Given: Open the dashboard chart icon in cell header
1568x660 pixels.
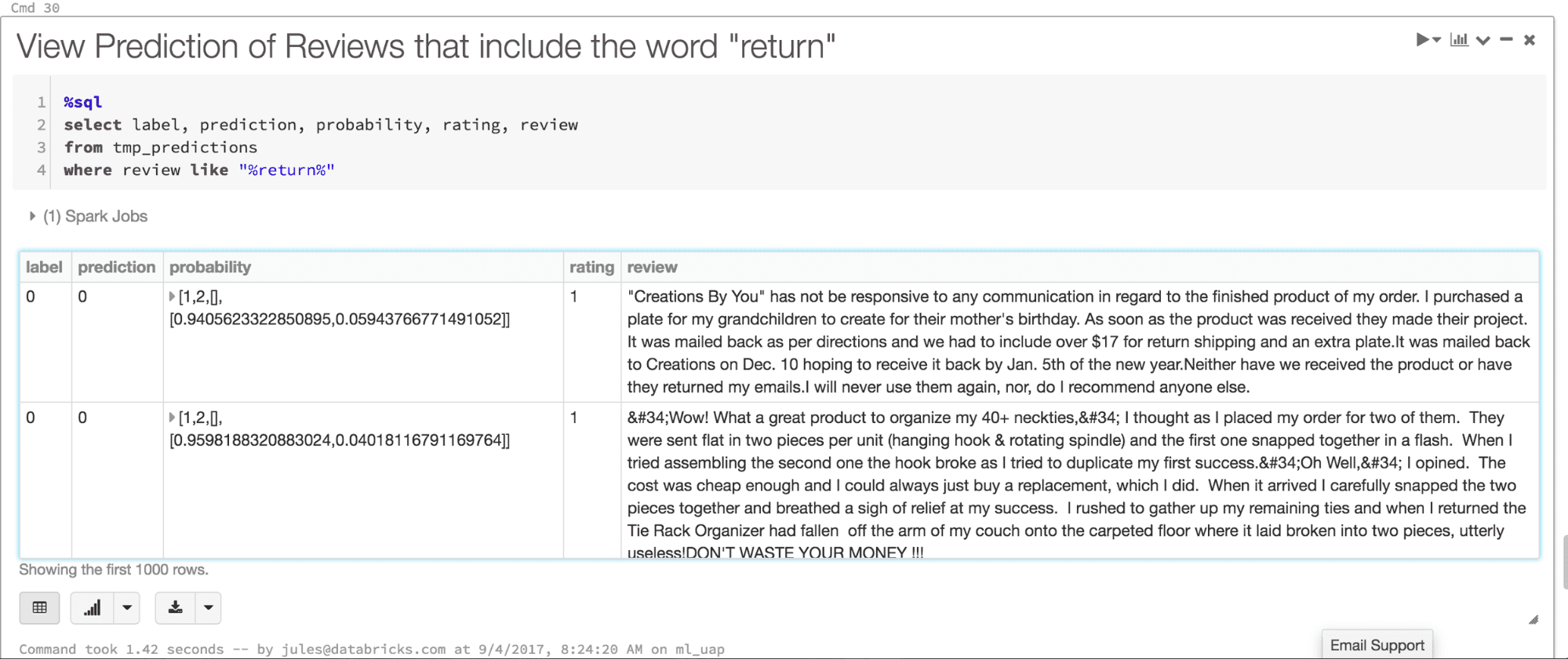Looking at the screenshot, I should click(1458, 39).
